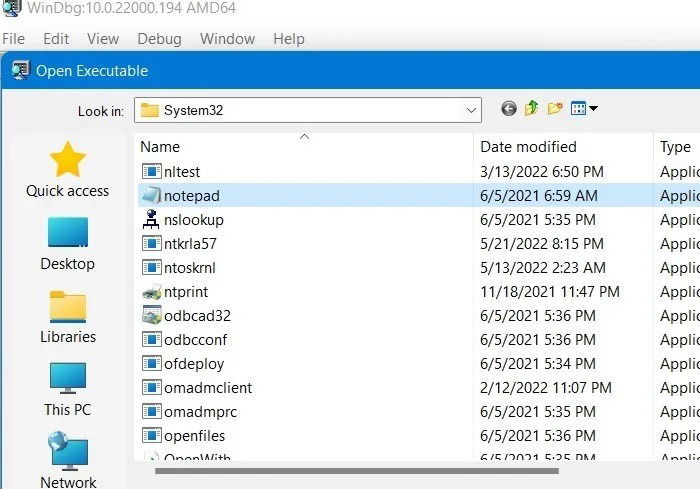
Task: Sort files by Type column
Action: pyautogui.click(x=676, y=146)
